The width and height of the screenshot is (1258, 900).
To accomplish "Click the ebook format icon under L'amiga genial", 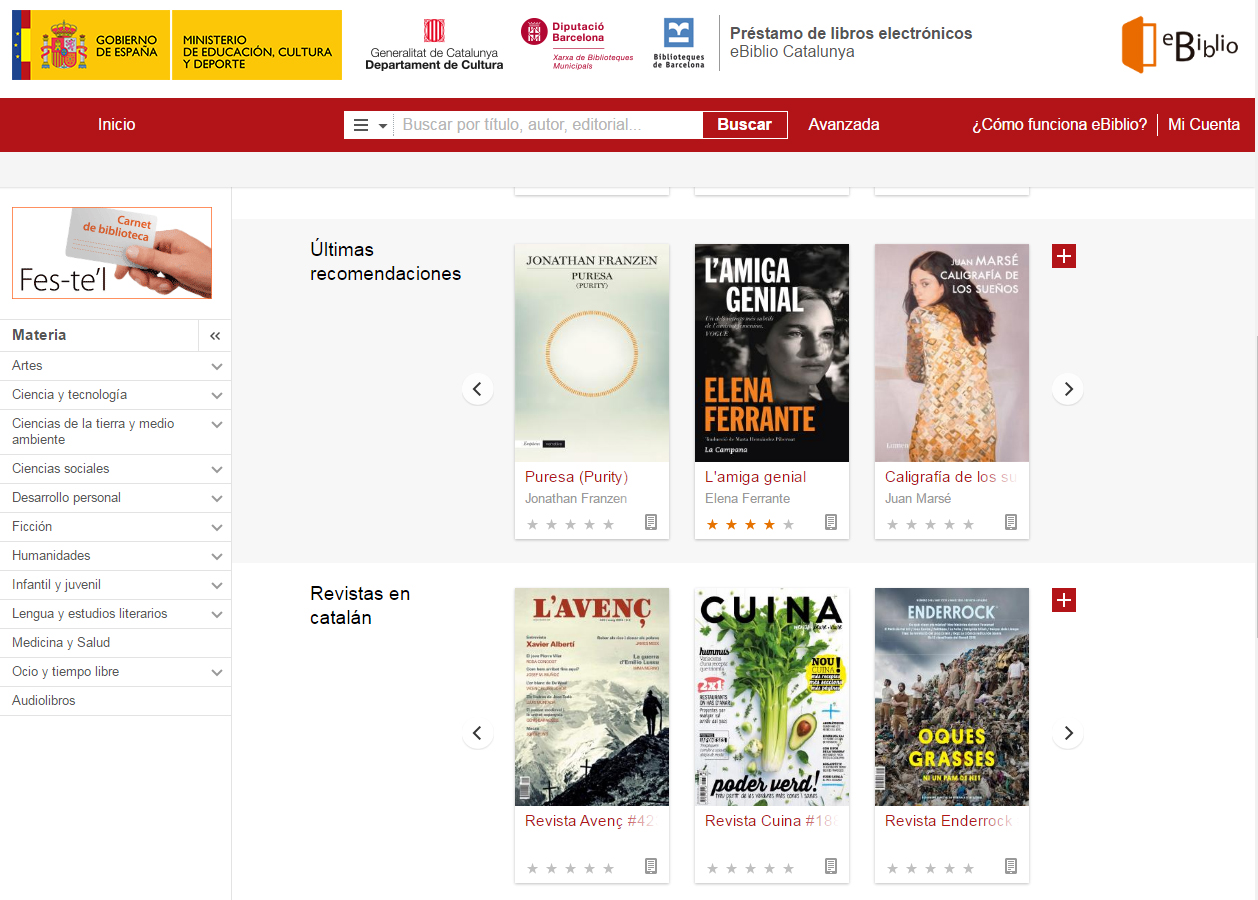I will click(831, 522).
